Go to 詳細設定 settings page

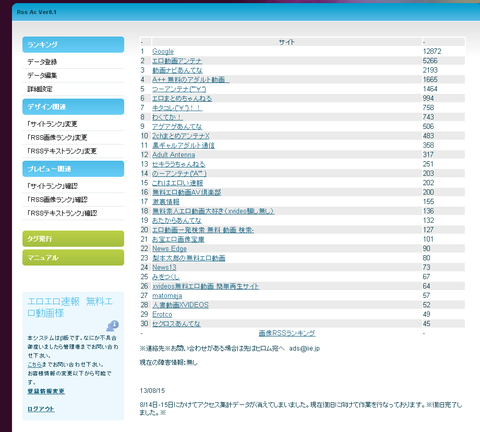40,89
